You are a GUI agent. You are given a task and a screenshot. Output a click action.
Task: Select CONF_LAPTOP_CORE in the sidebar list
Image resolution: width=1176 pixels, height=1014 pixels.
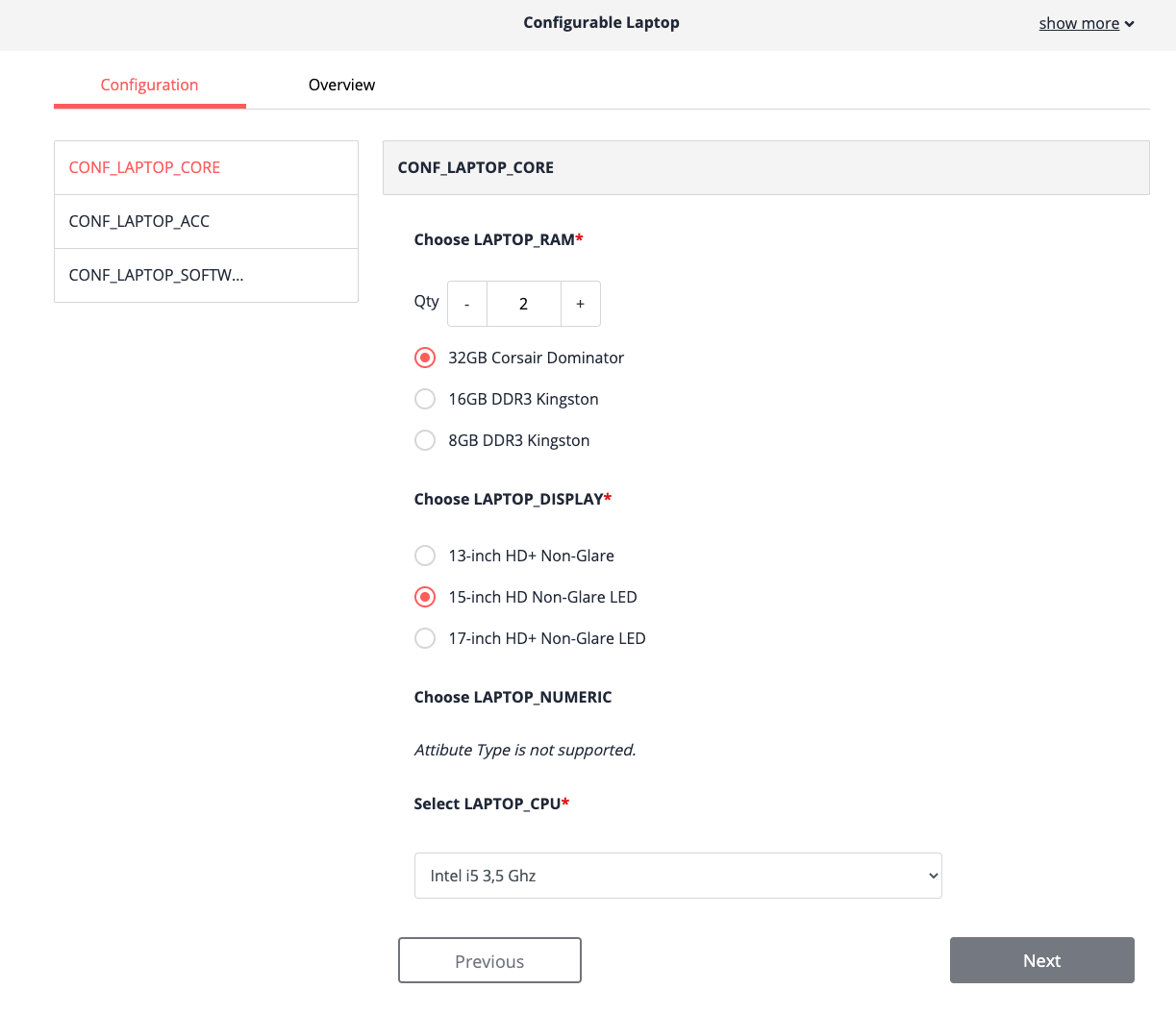143,167
